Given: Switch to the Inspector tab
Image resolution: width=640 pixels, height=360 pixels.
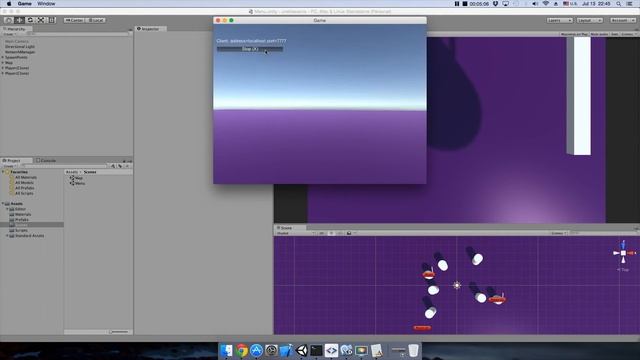Looking at the screenshot, I should pos(150,29).
